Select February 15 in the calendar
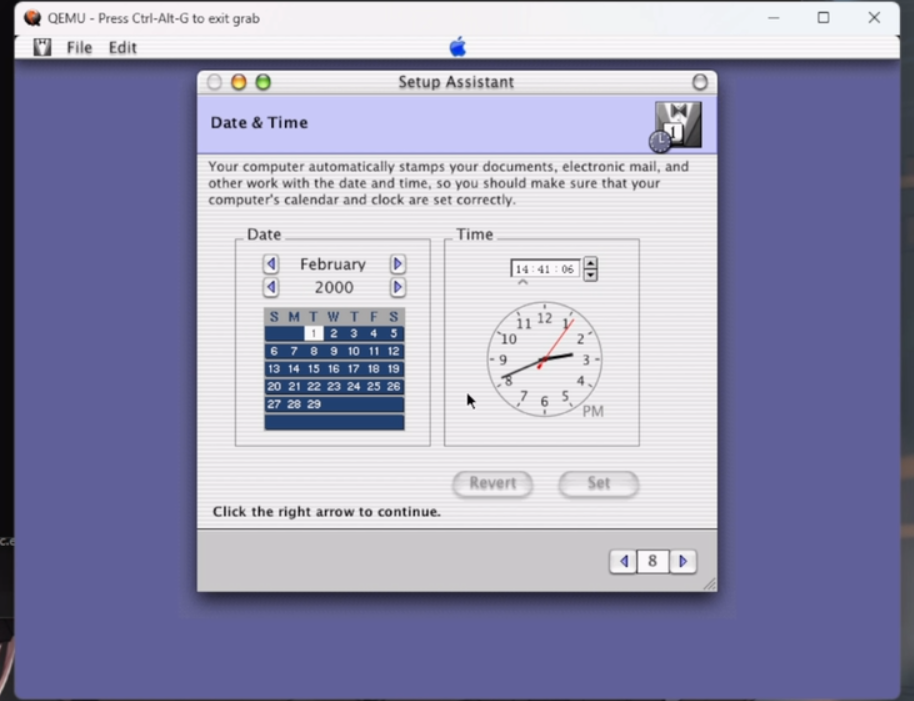The width and height of the screenshot is (914, 701). 313,369
